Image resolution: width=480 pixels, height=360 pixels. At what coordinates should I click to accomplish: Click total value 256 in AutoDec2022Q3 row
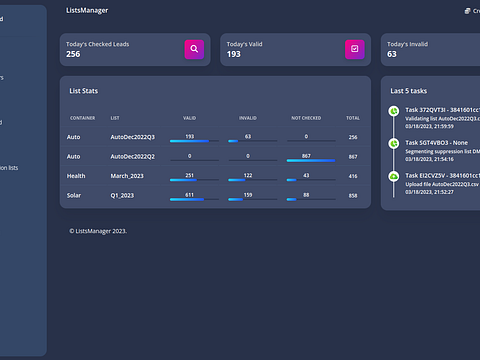pyautogui.click(x=353, y=137)
